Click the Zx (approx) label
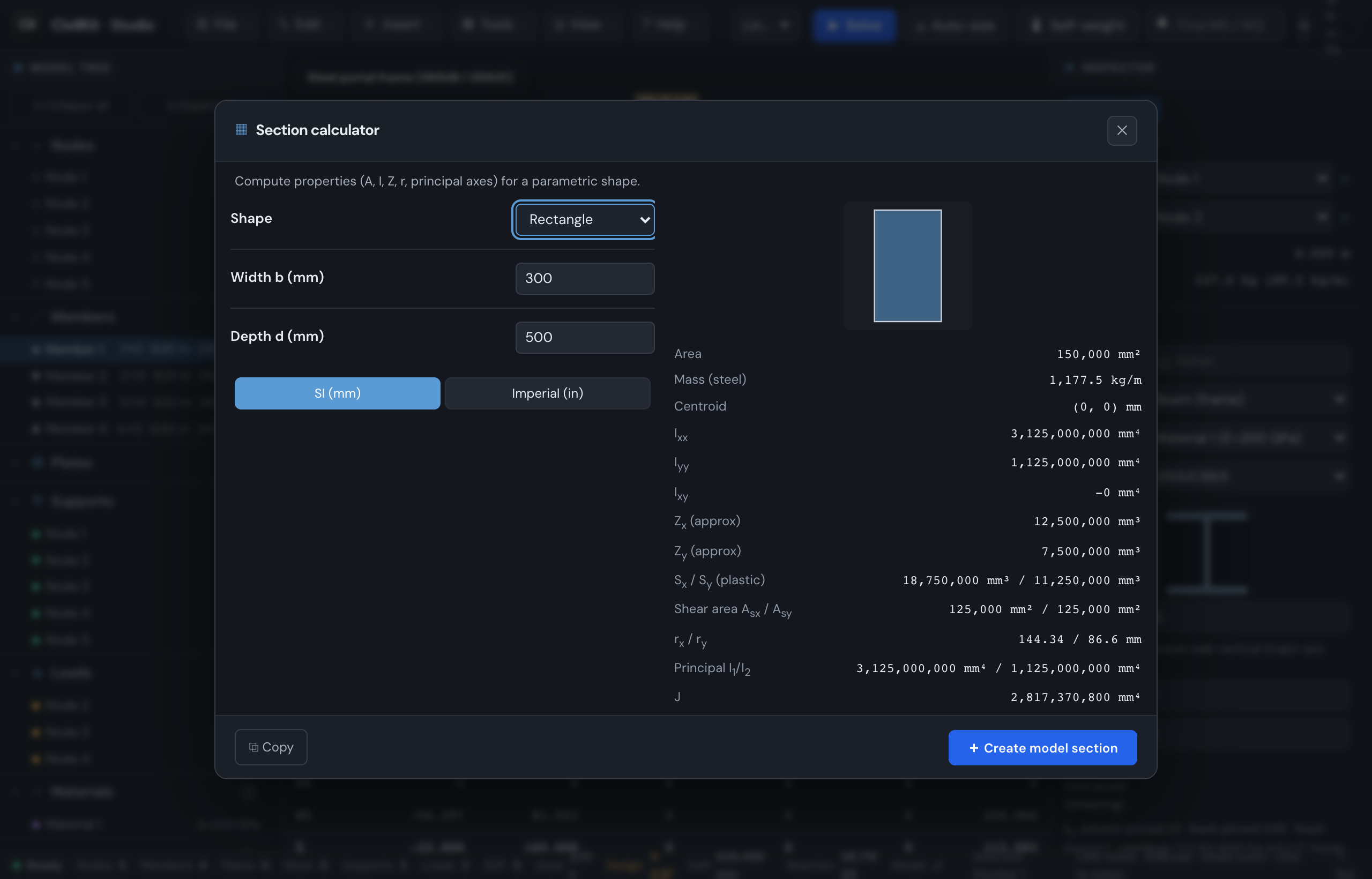This screenshot has height=879, width=1372. click(x=707, y=522)
